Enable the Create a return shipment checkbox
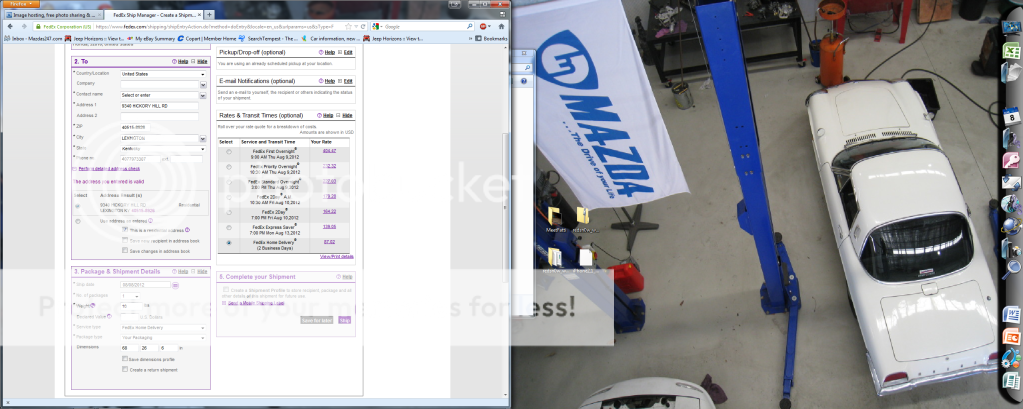This screenshot has width=1023, height=409. 124,369
